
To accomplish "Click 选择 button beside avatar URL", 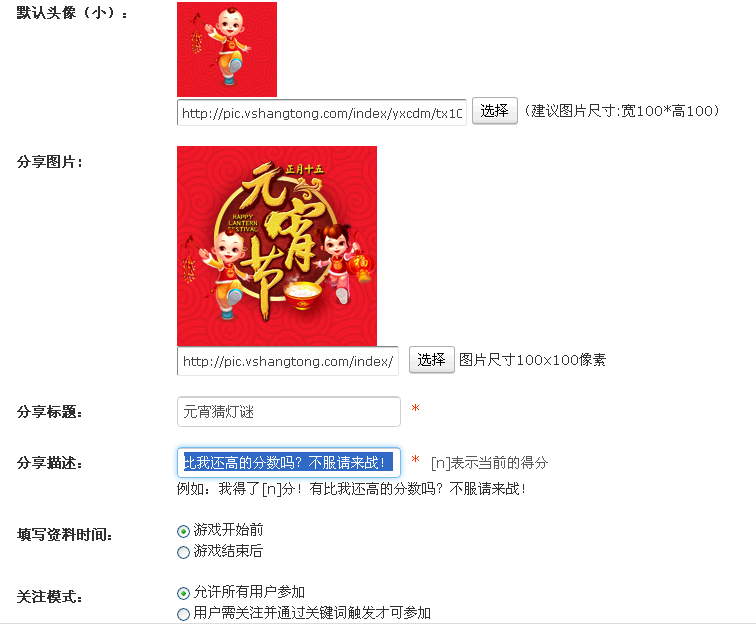I will tap(494, 111).
